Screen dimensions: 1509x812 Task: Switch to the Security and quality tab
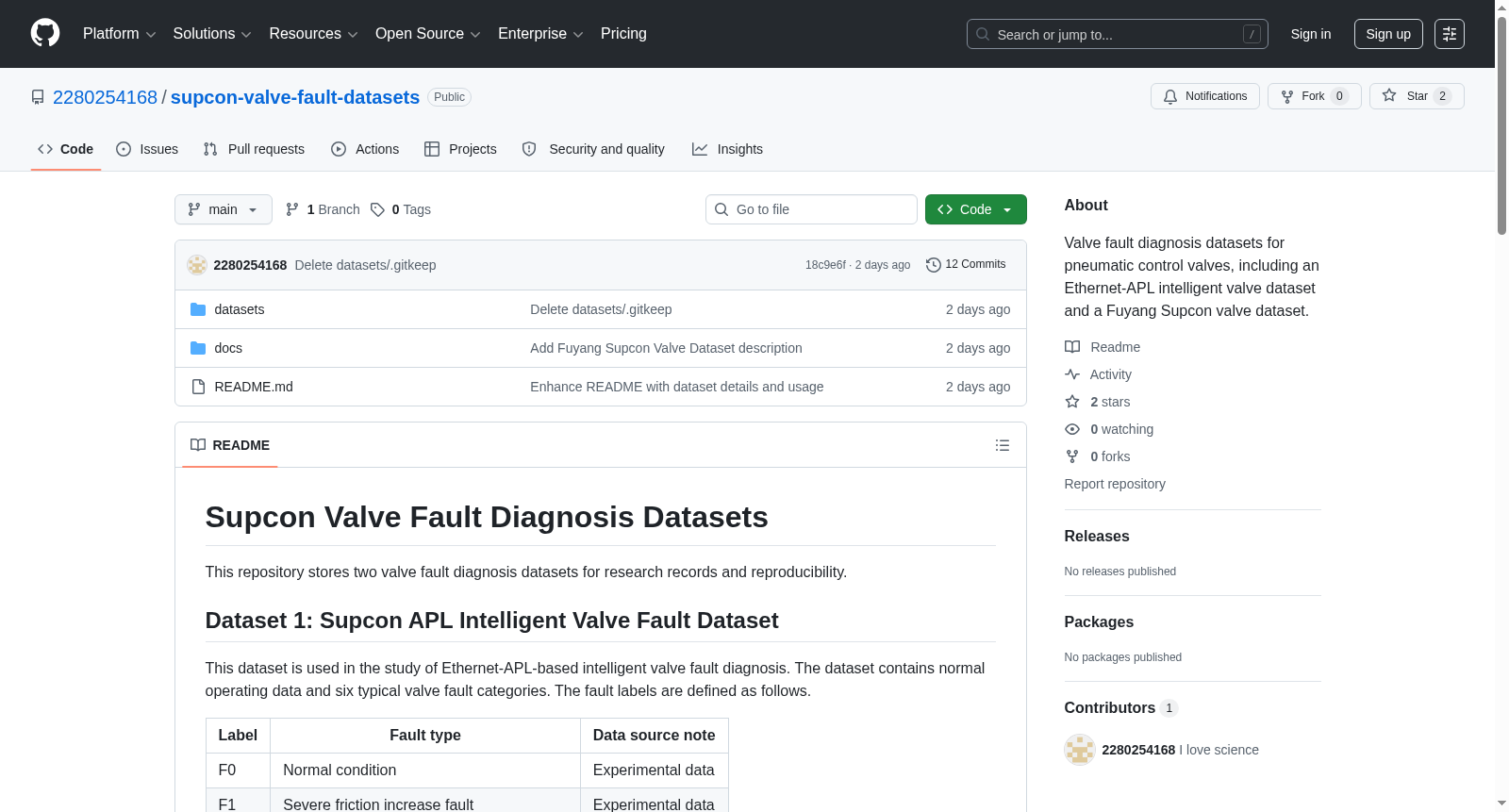593,149
